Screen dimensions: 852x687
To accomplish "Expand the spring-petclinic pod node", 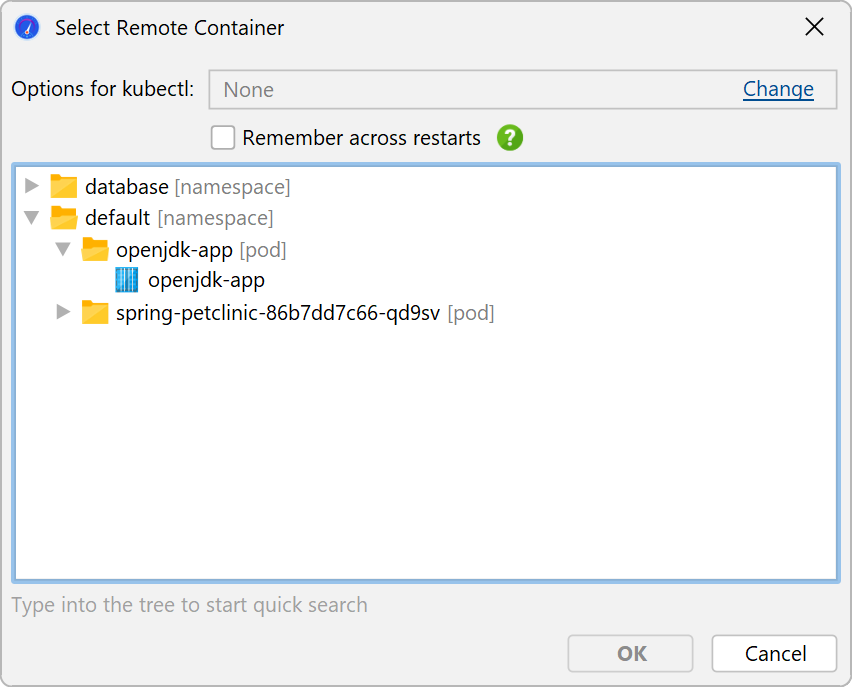I will pyautogui.click(x=63, y=313).
